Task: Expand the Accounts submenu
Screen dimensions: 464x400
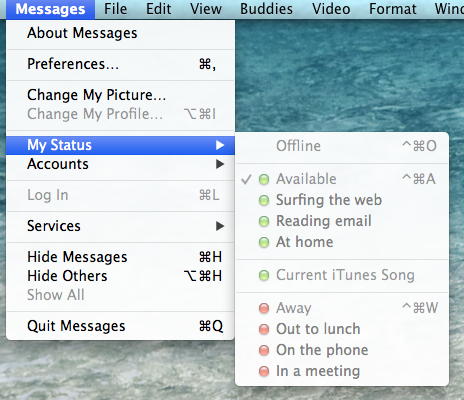Action: tap(120, 164)
